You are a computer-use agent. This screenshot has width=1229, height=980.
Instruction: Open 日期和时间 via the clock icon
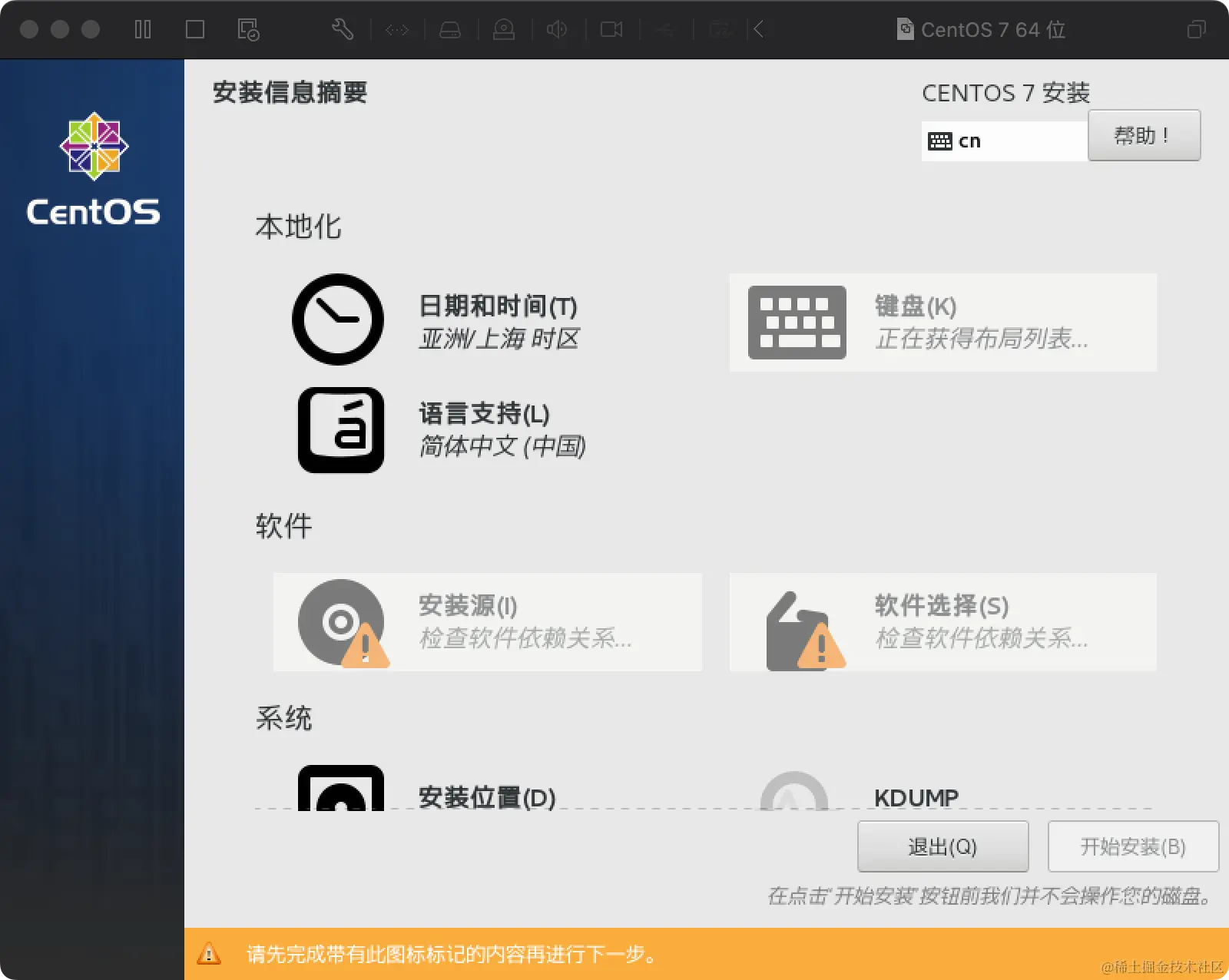coord(338,319)
